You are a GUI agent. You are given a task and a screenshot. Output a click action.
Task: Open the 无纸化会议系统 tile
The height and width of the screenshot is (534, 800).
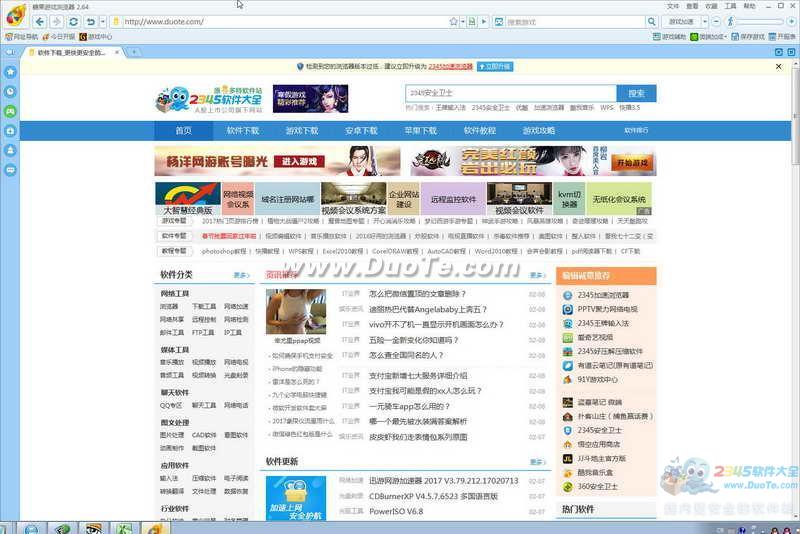[619, 199]
